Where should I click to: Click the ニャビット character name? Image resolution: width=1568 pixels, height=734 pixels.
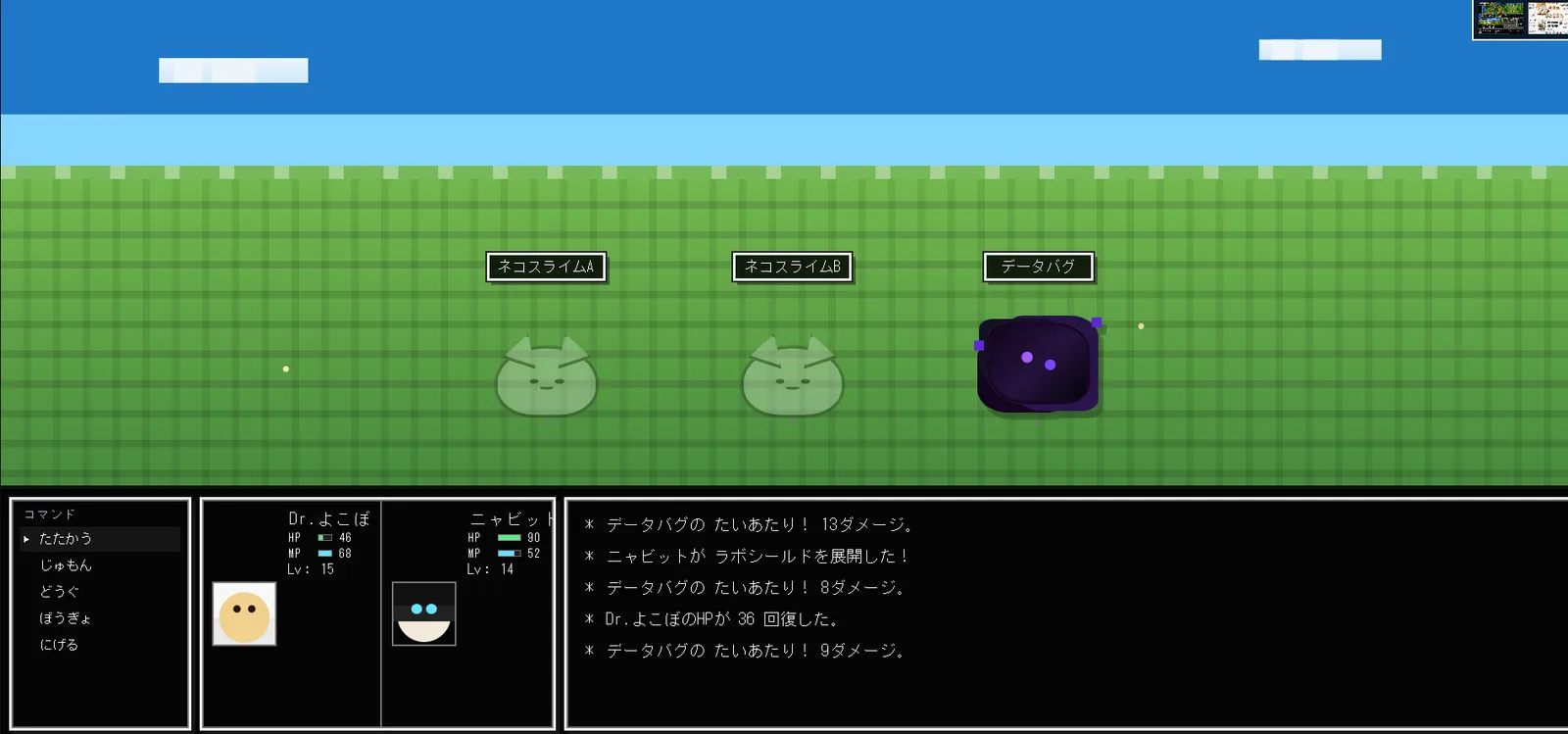(511, 519)
